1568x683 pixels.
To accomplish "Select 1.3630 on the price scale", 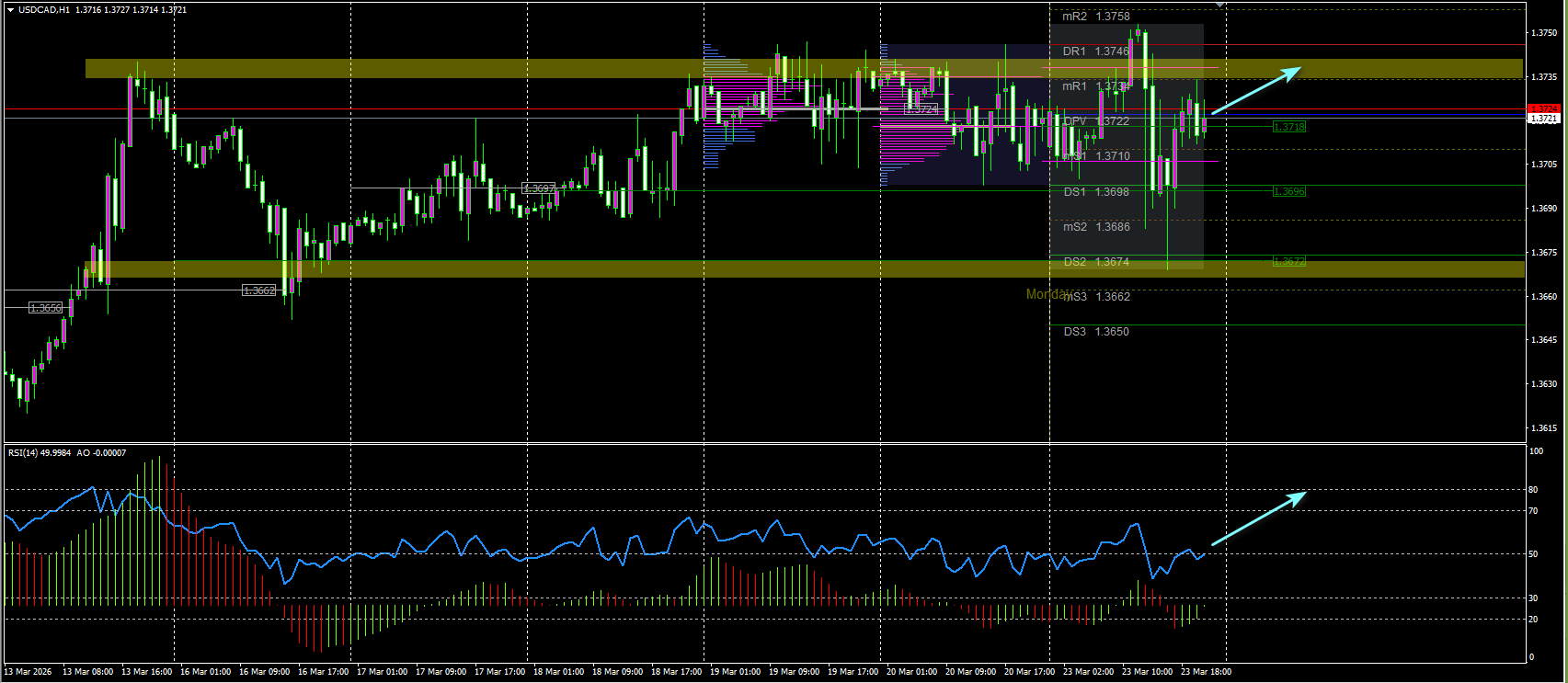I will pos(1544,384).
